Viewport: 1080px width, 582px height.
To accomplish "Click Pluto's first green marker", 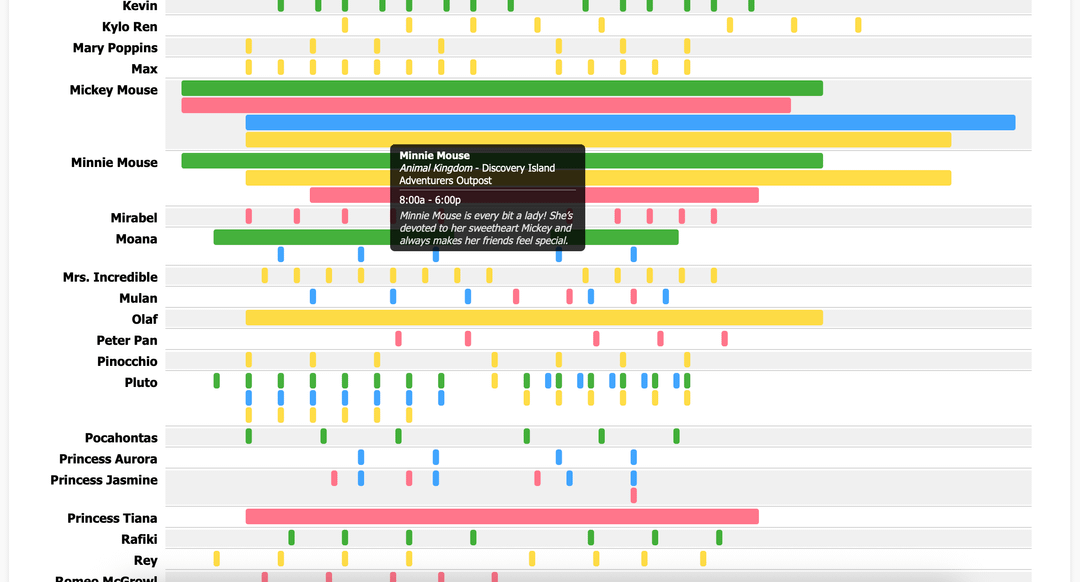I will [217, 381].
